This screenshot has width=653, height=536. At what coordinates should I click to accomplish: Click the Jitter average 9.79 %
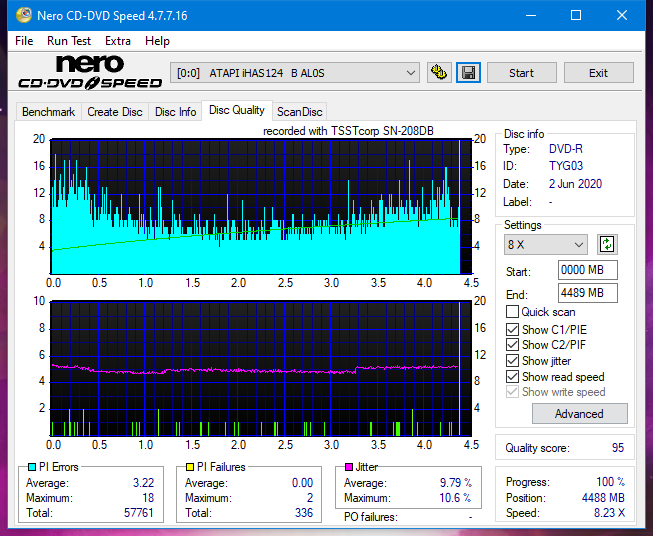coord(456,483)
